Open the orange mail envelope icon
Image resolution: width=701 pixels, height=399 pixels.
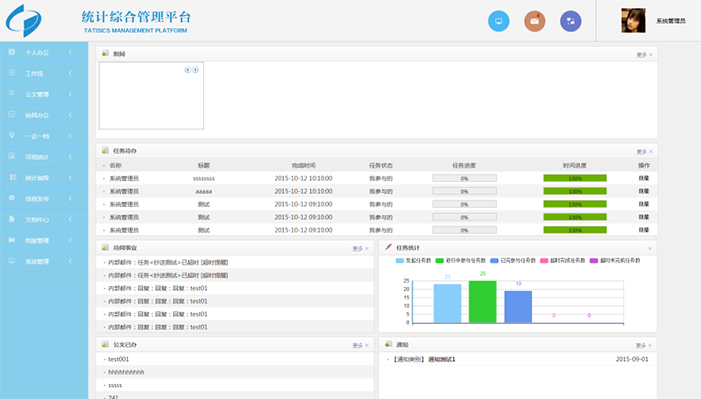point(535,21)
